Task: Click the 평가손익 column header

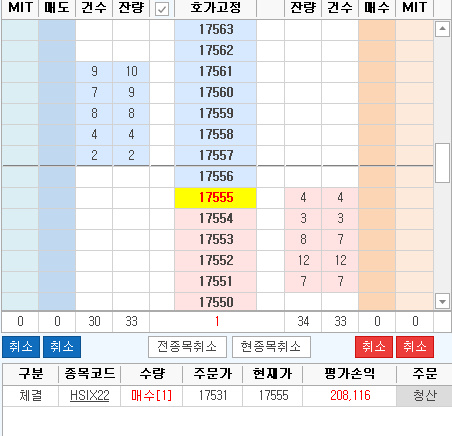Action: point(349,374)
